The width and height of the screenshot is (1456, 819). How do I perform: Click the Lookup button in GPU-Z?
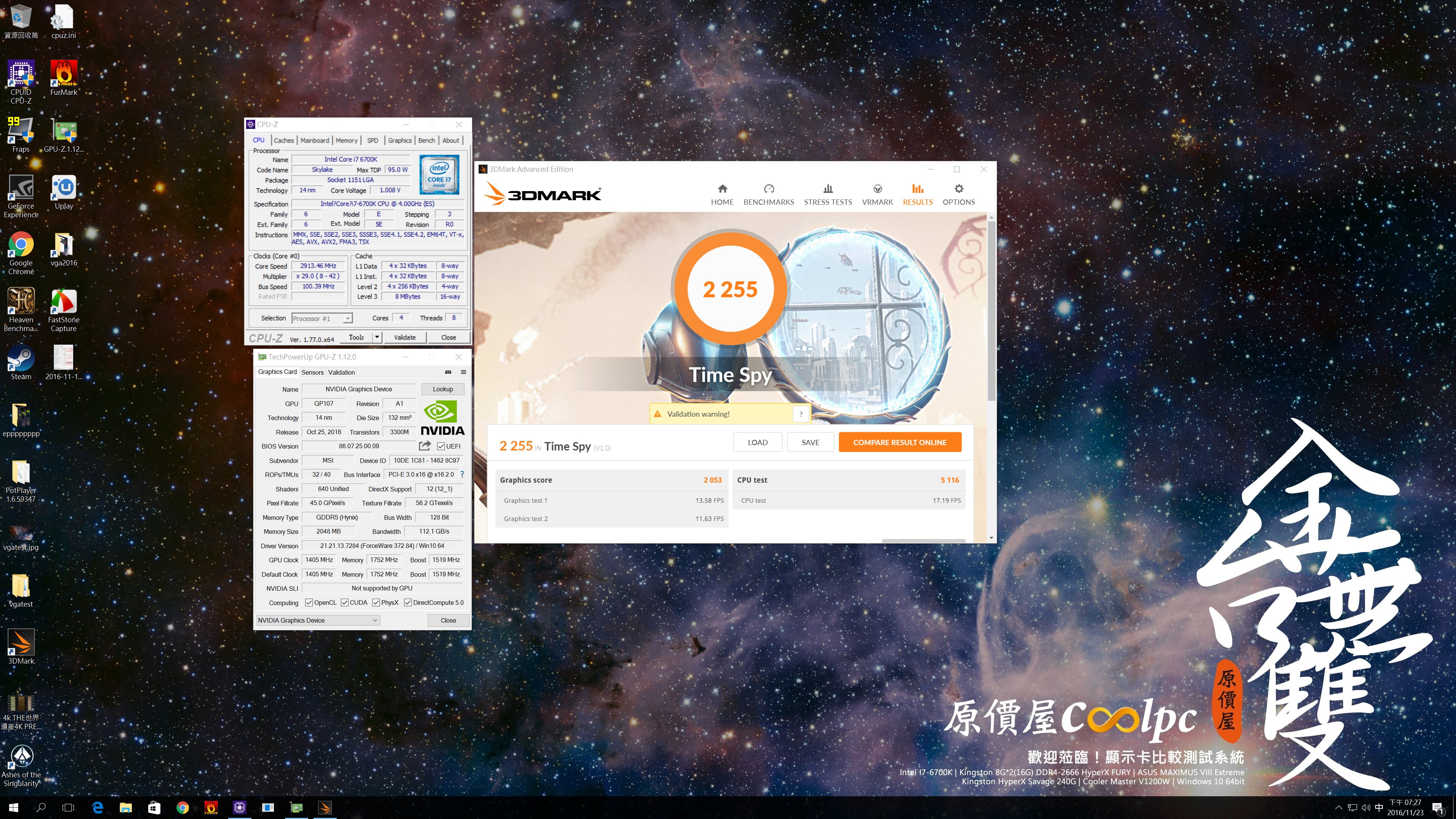point(442,389)
